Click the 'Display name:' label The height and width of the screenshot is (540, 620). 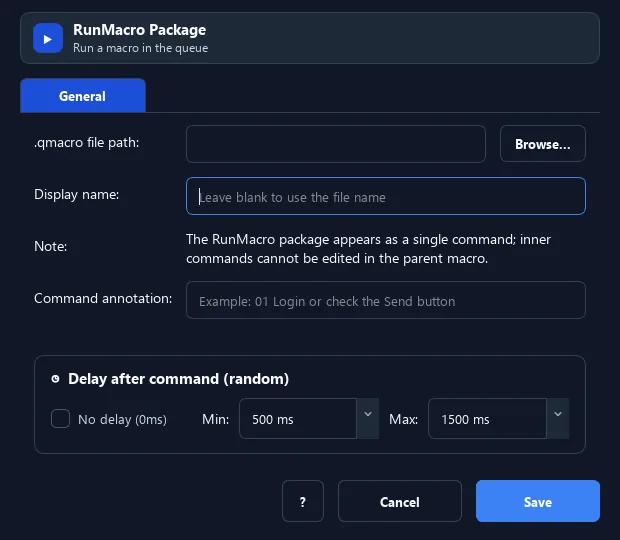coord(77,194)
